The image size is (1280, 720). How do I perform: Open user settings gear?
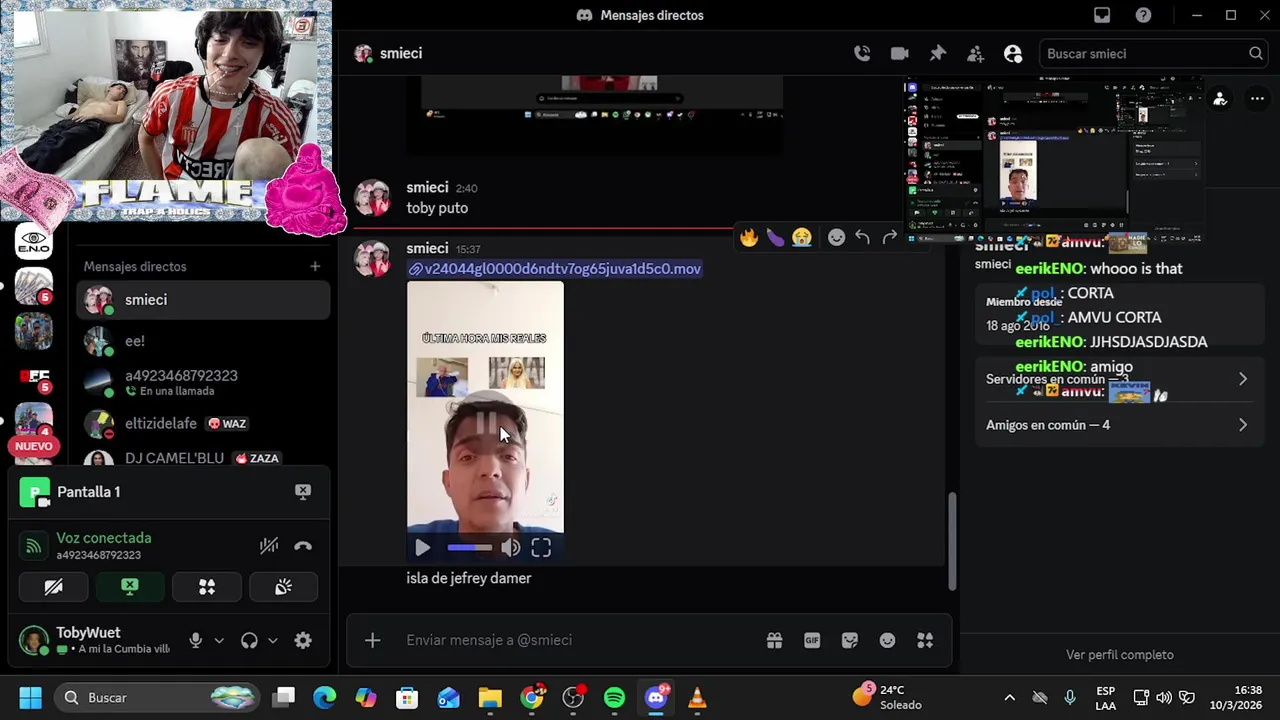click(x=303, y=641)
